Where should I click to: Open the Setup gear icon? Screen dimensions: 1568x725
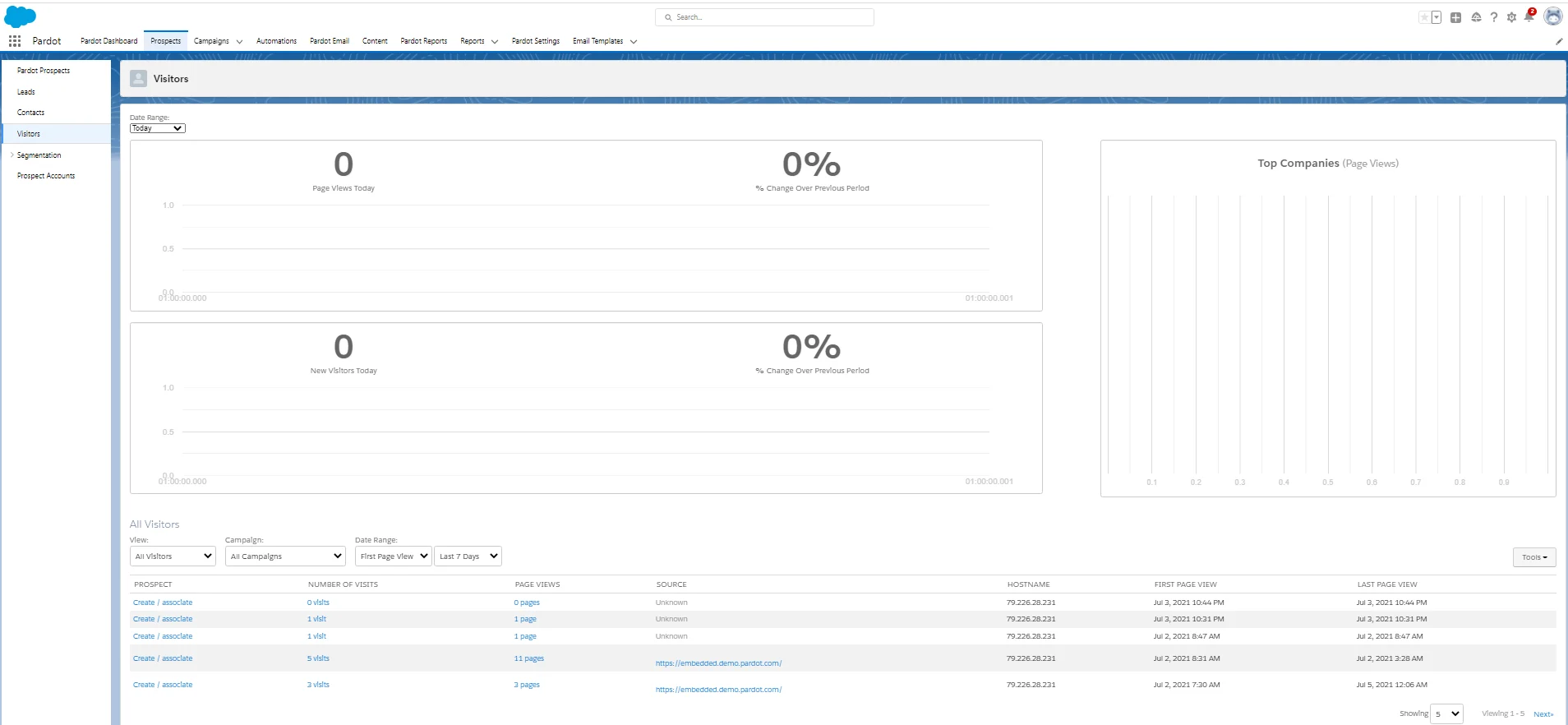coord(1511,17)
